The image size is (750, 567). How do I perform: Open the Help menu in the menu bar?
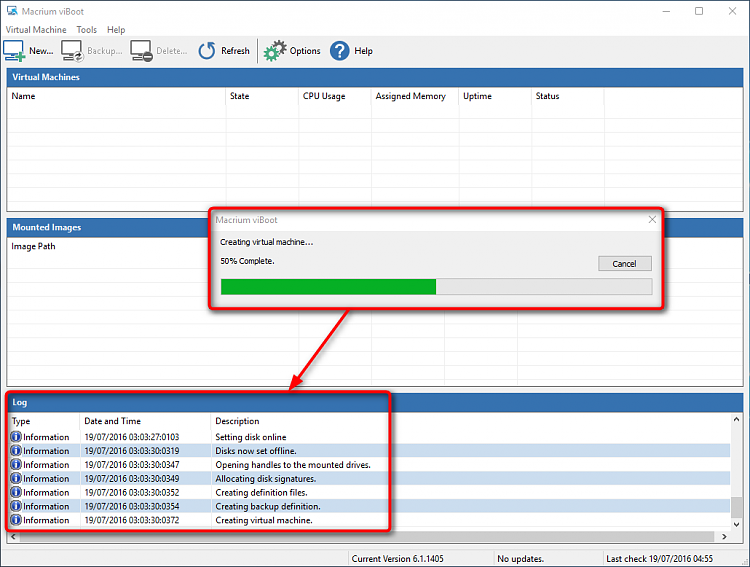(116, 30)
